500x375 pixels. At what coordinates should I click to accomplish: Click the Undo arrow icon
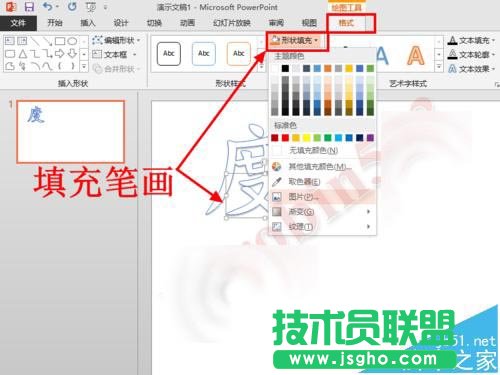pos(48,6)
